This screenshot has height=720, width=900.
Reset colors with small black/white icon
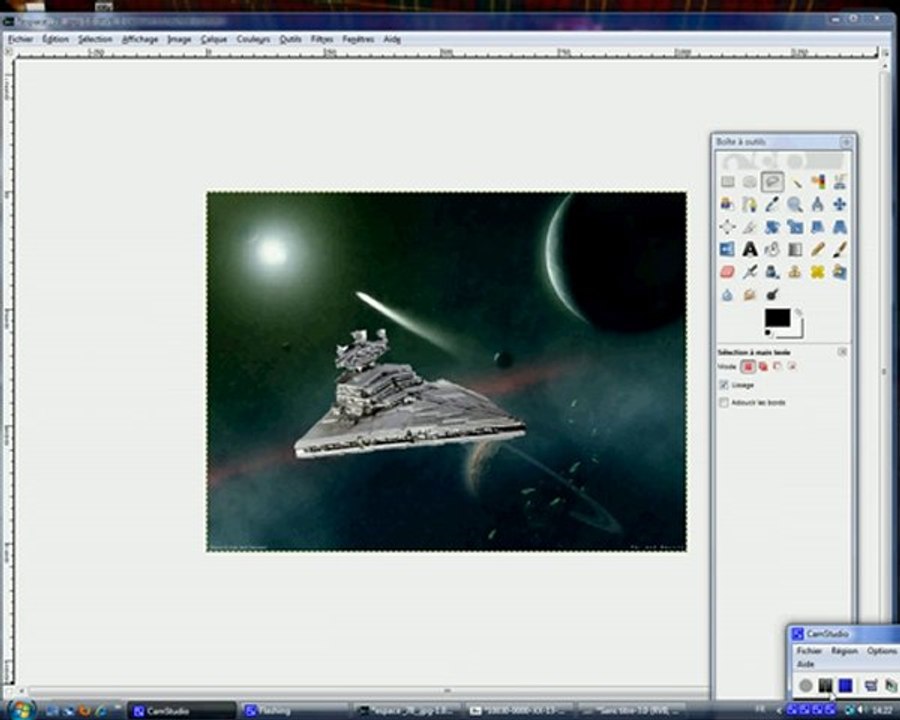[x=768, y=333]
